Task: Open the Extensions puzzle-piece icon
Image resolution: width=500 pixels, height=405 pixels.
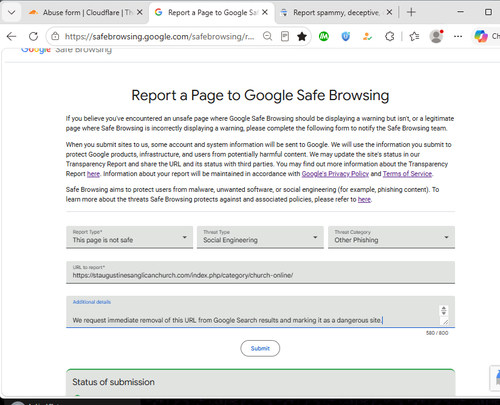Action: (x=390, y=36)
